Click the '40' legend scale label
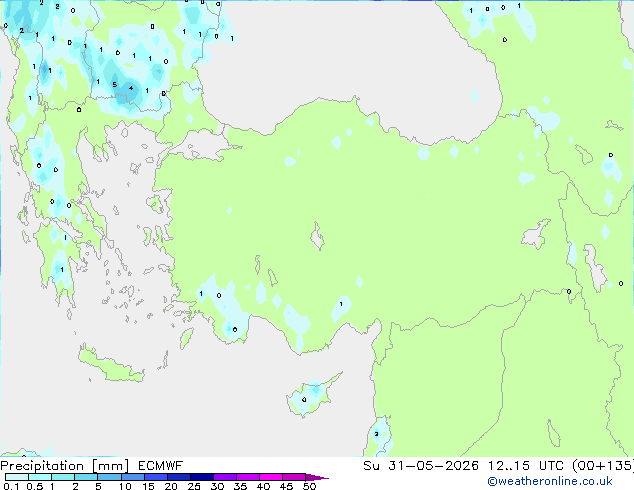 263,486
